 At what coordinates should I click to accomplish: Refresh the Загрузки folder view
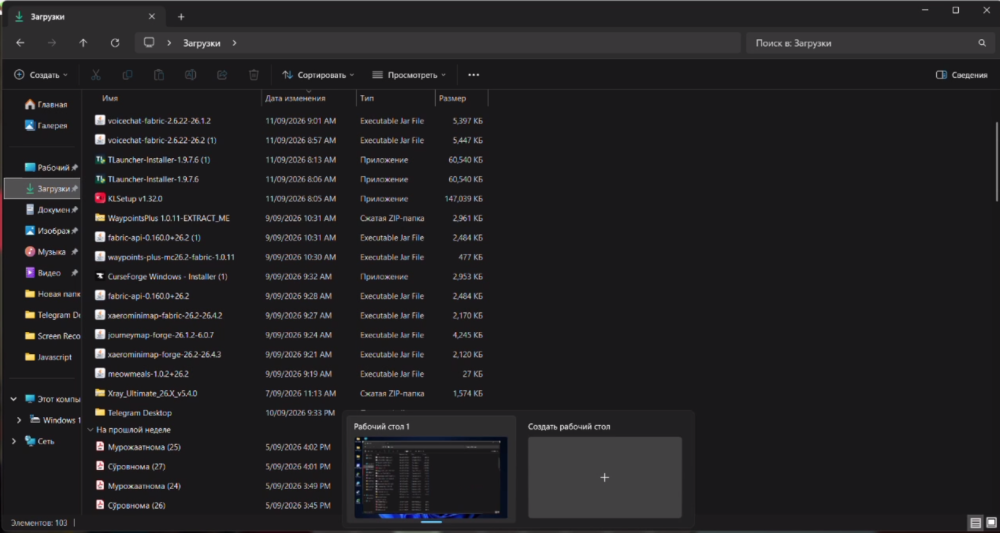[115, 43]
